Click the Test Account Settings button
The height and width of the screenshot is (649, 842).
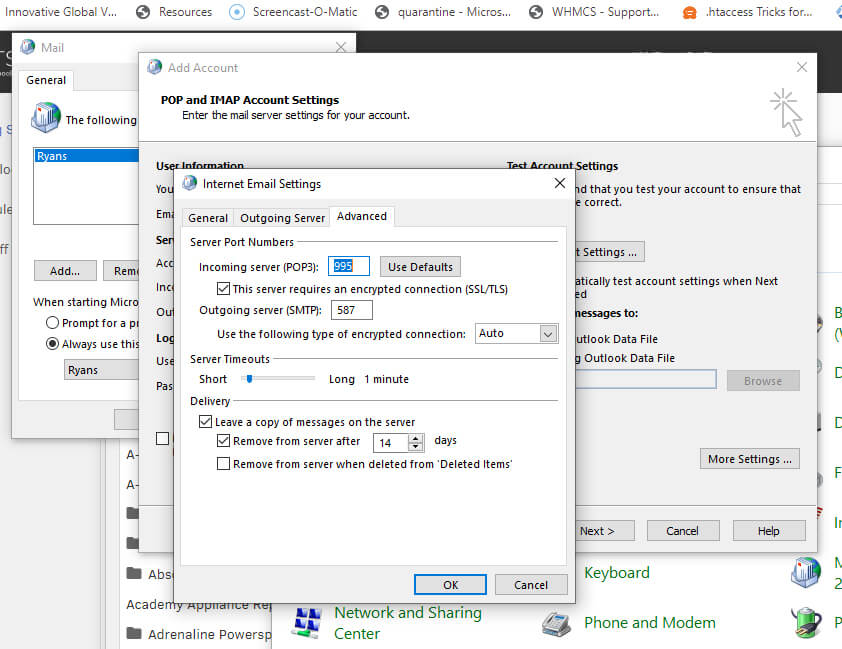(x=609, y=252)
